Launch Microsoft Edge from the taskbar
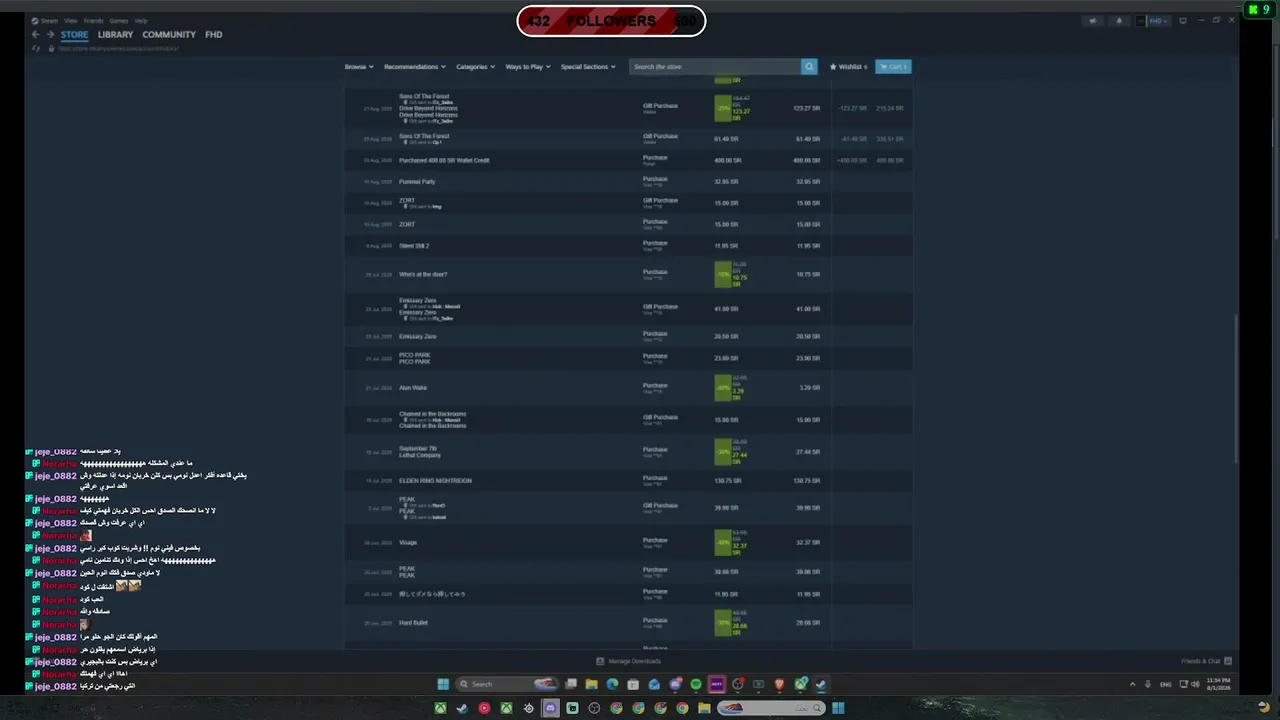This screenshot has height=720, width=1280. click(x=612, y=684)
